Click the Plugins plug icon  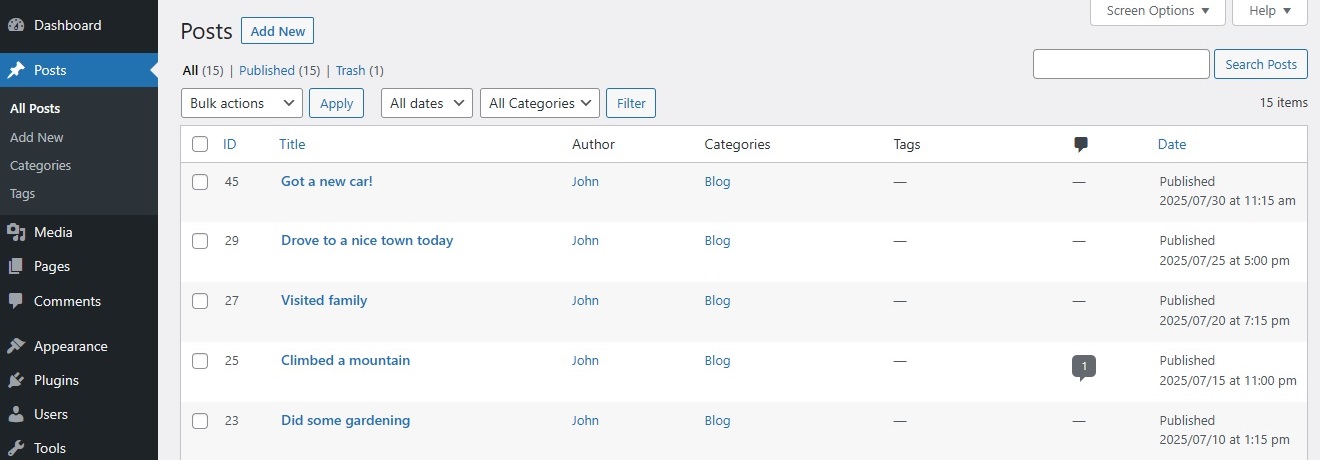(x=16, y=380)
